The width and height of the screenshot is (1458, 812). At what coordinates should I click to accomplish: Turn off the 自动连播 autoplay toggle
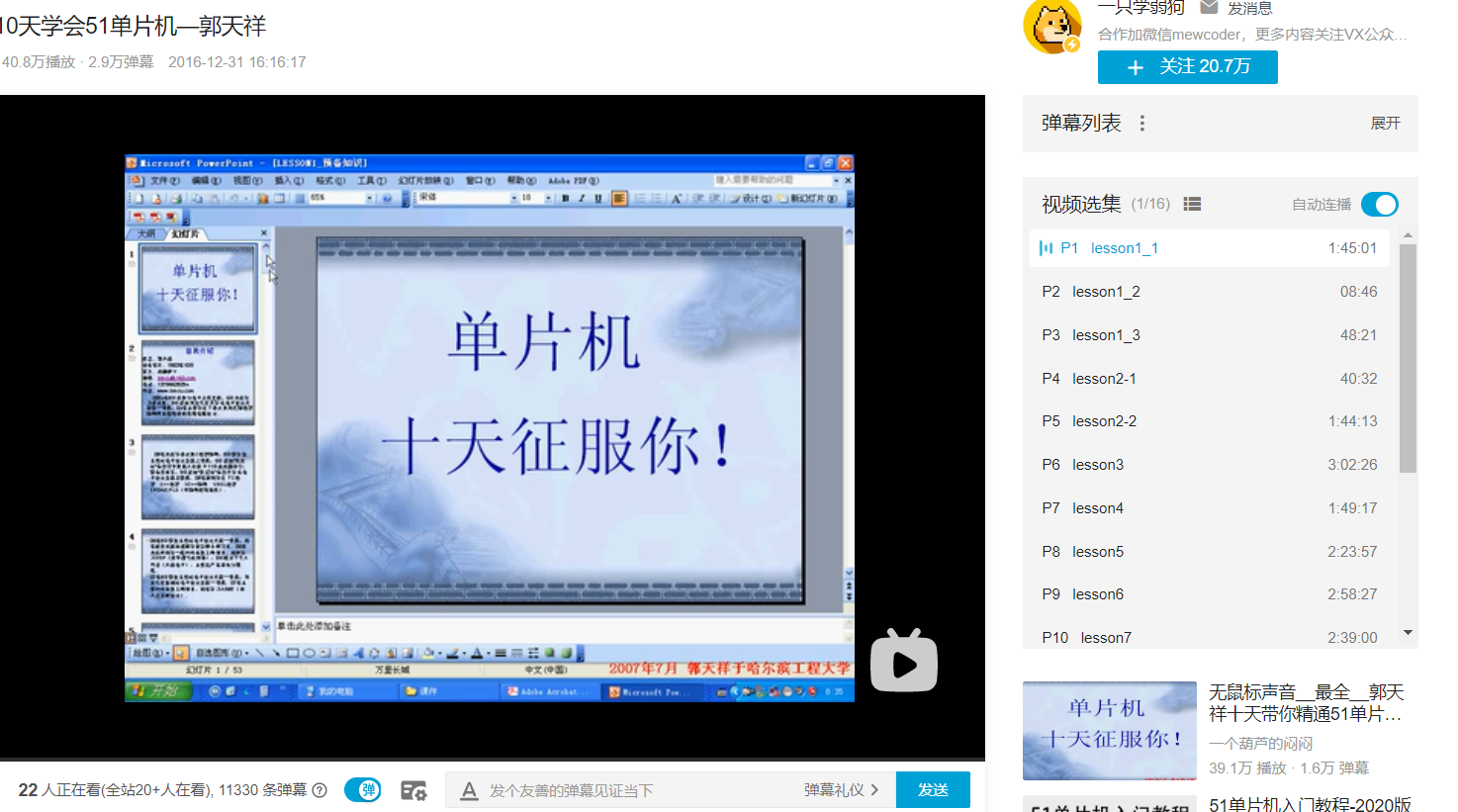[1379, 204]
